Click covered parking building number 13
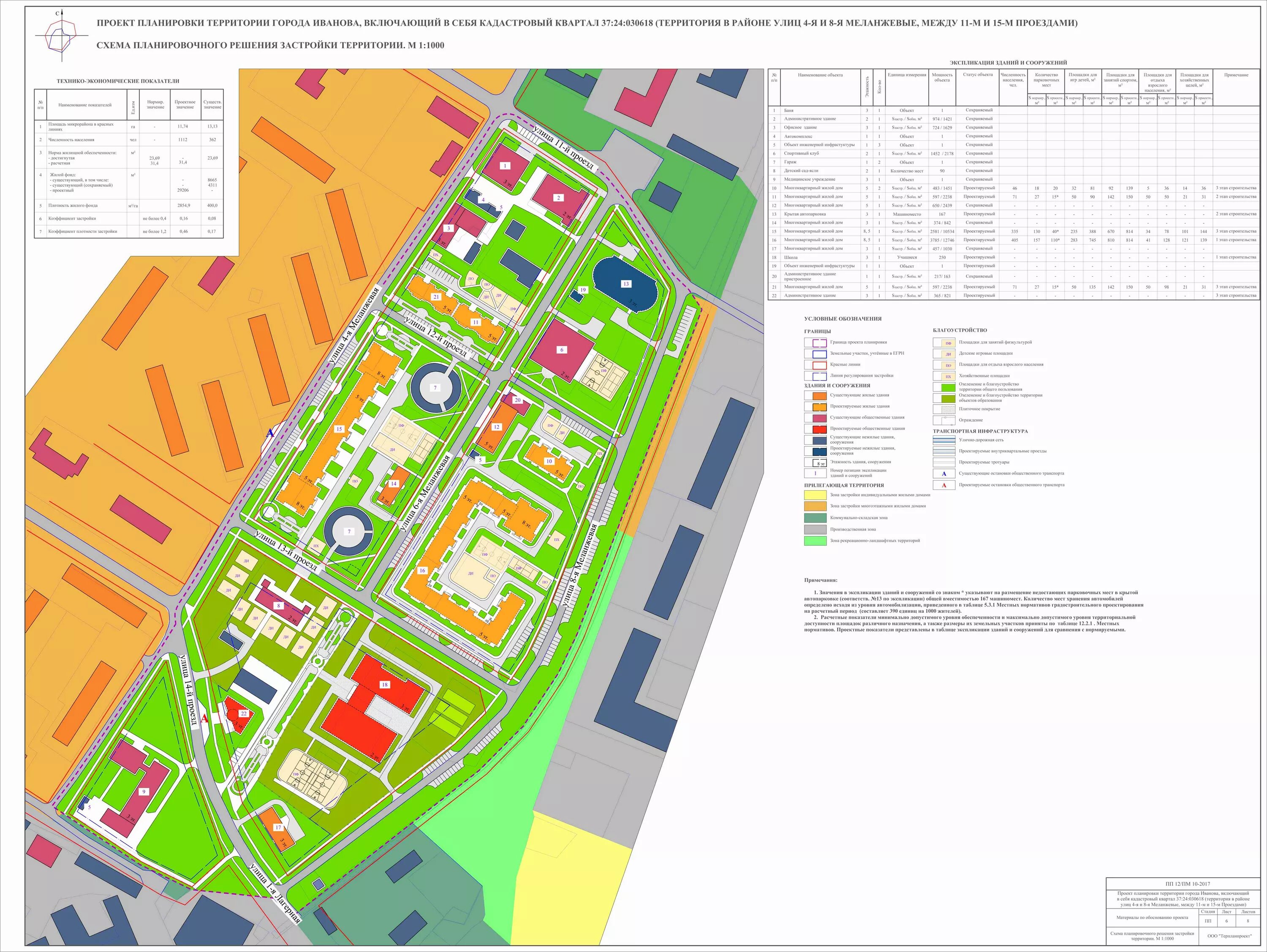 (x=625, y=284)
